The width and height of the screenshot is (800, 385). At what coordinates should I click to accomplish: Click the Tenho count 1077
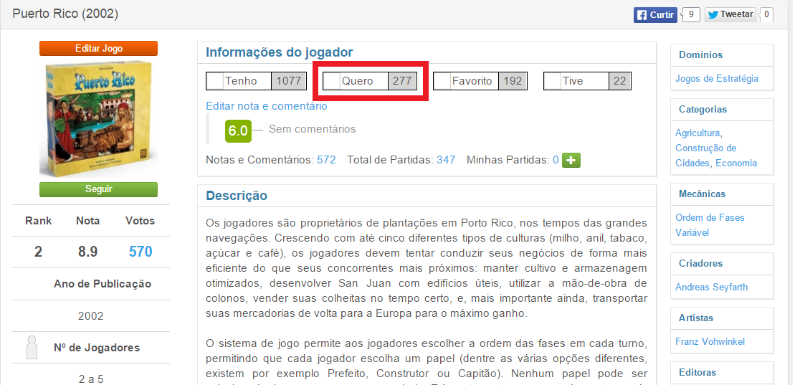coord(289,81)
